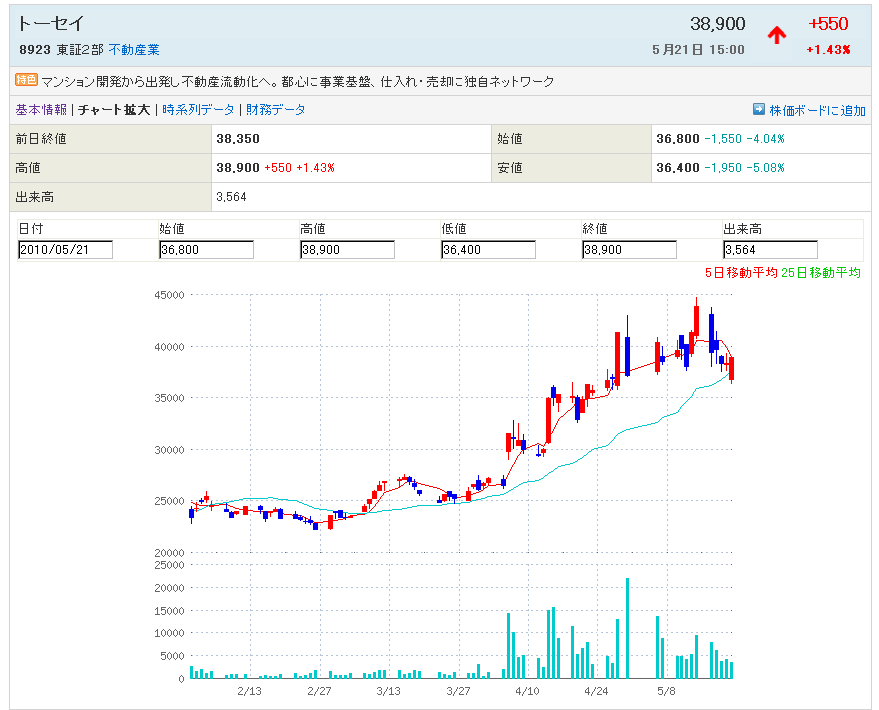Click the 4/10 date label on chart axis
Screen dimensions: 879x710
[527, 691]
